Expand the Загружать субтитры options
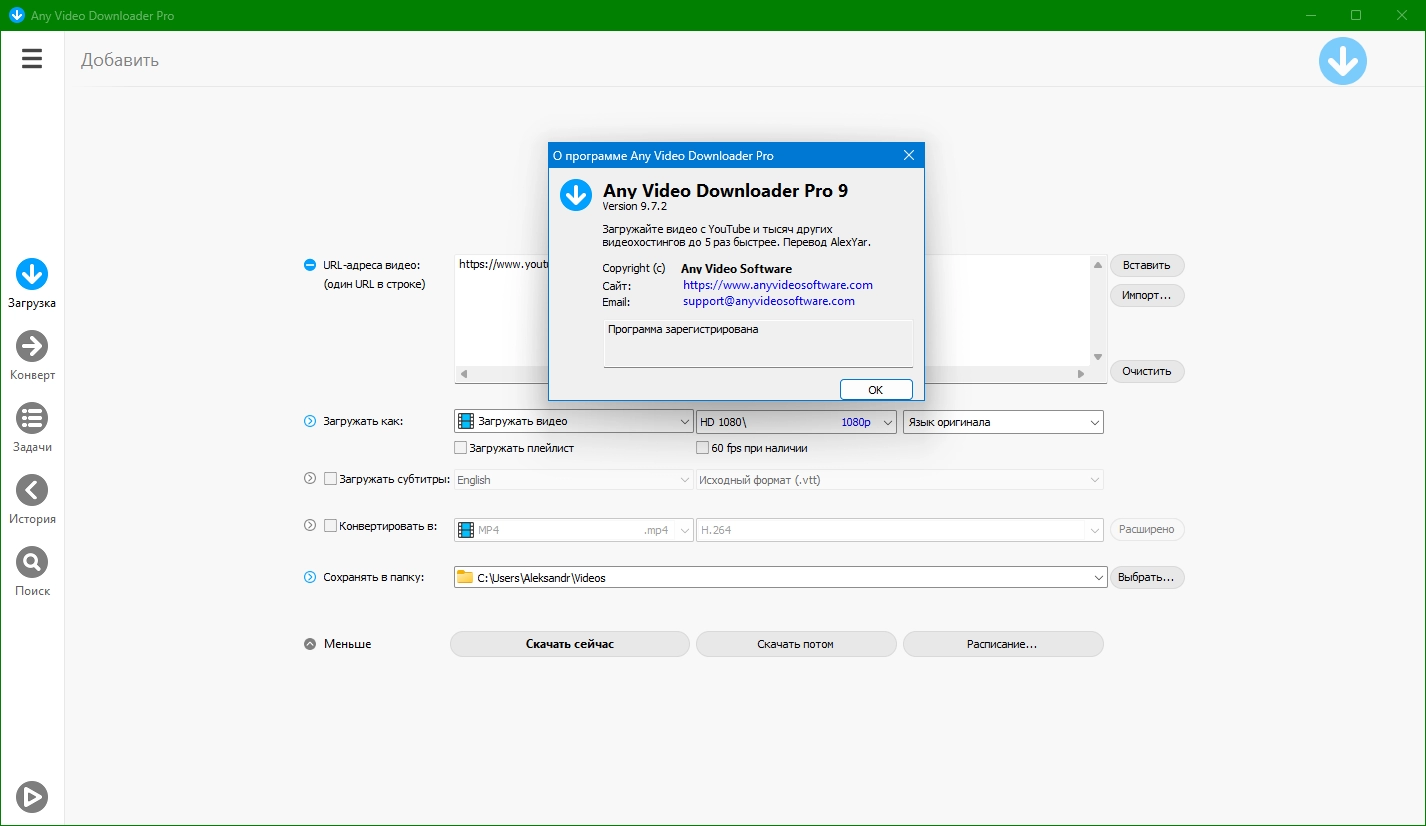1426x826 pixels. [x=310, y=479]
